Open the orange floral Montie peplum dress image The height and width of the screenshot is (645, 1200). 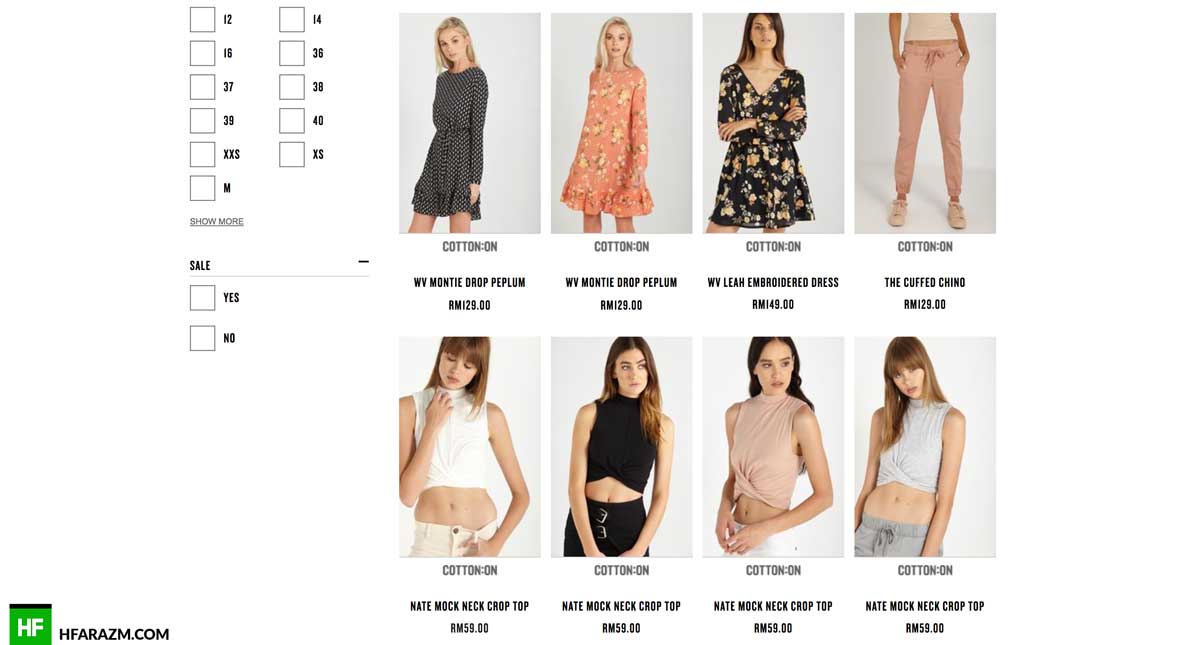pos(622,123)
